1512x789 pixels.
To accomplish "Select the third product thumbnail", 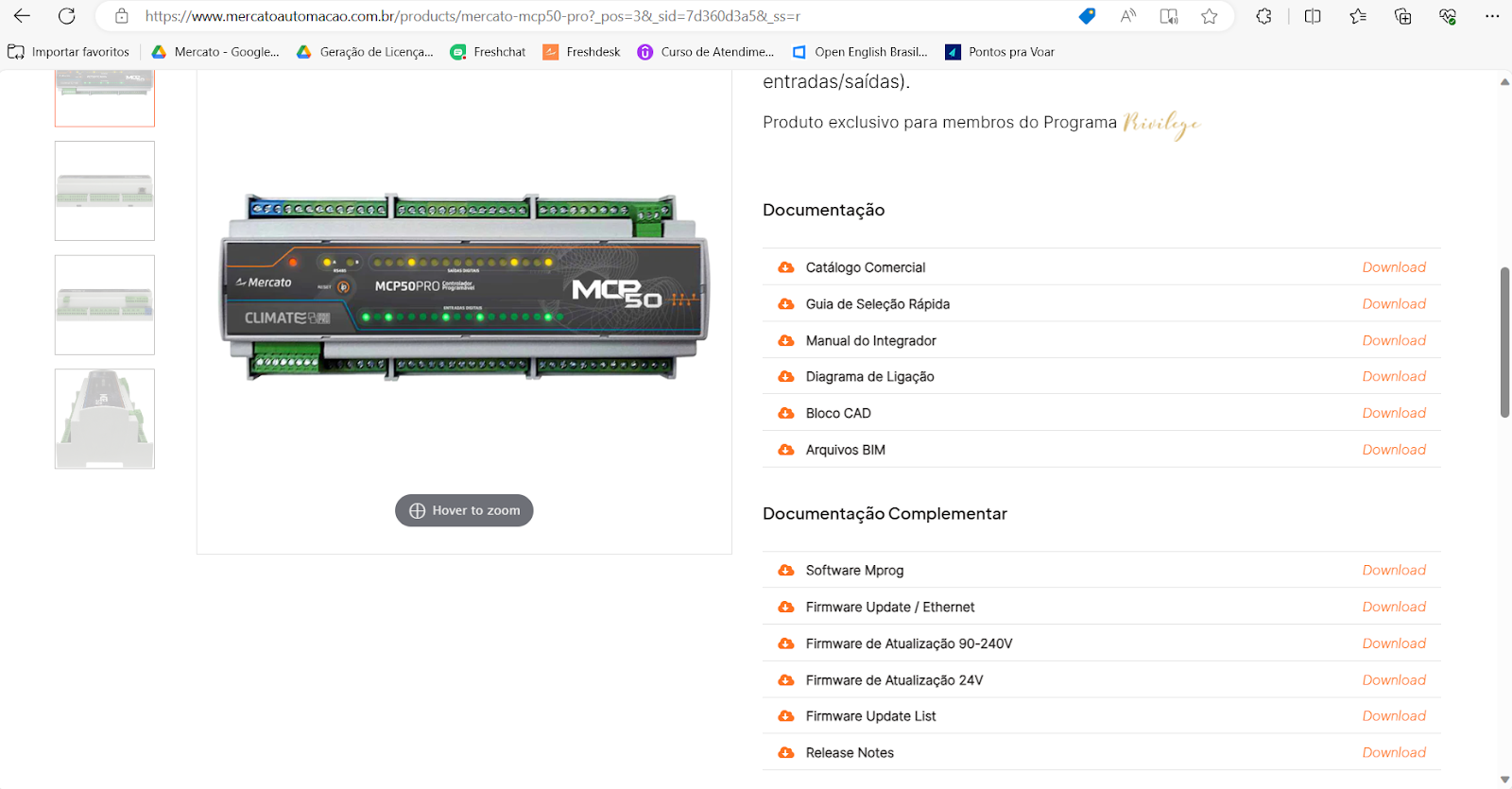I will (105, 305).
